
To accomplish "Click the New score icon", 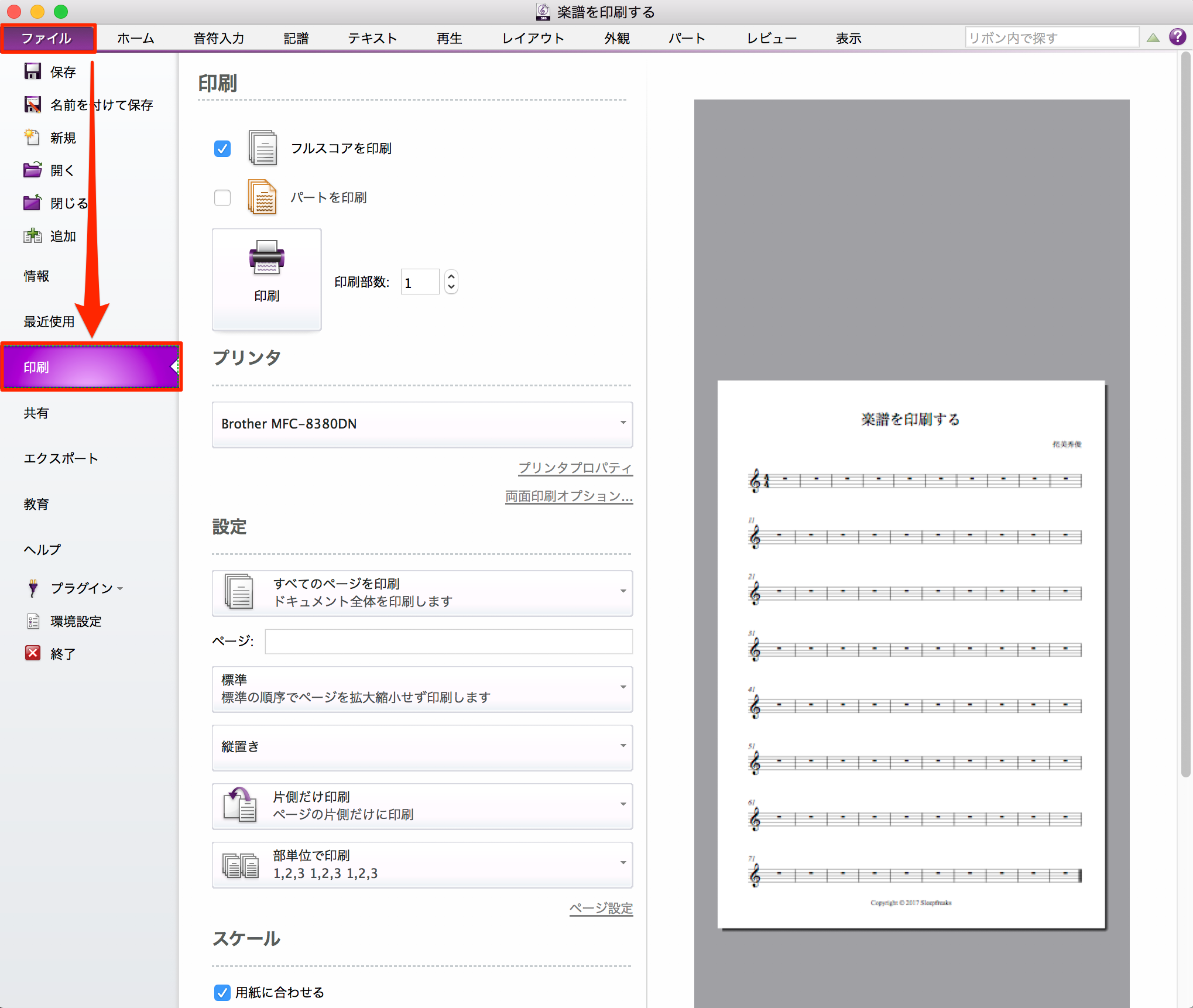I will point(32,137).
